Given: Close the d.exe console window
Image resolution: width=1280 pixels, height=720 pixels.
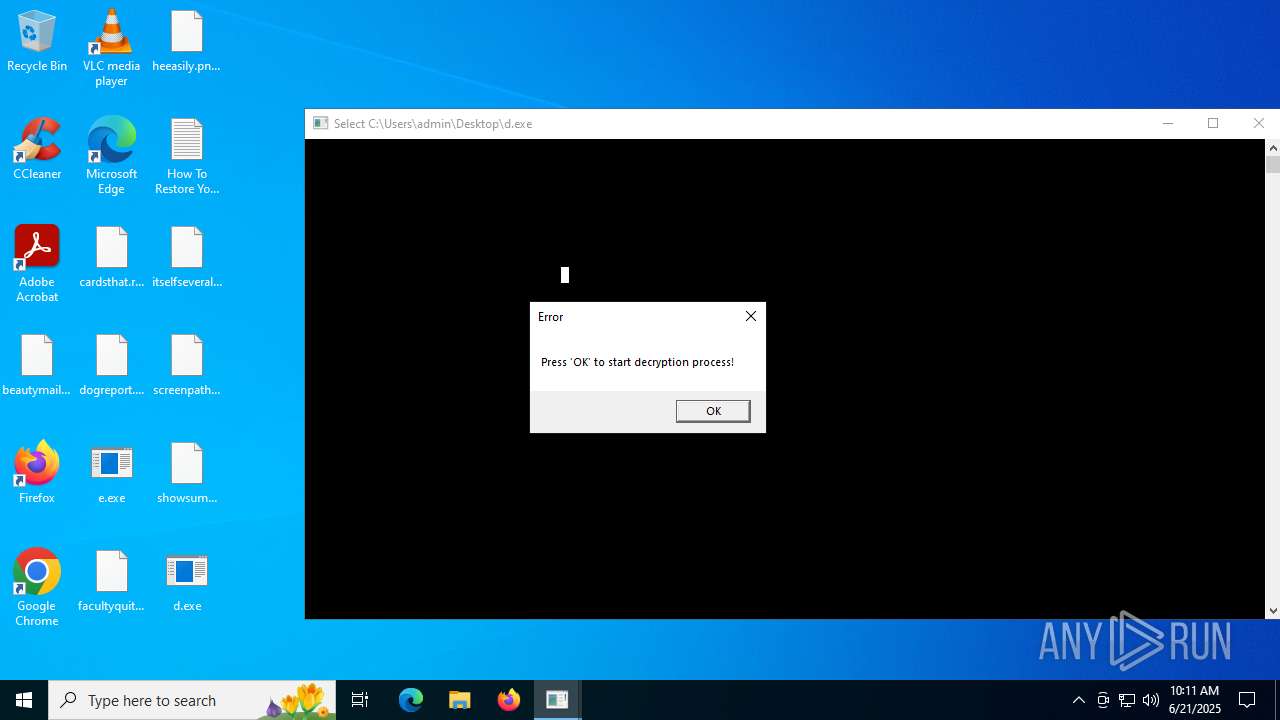Looking at the screenshot, I should [1258, 123].
